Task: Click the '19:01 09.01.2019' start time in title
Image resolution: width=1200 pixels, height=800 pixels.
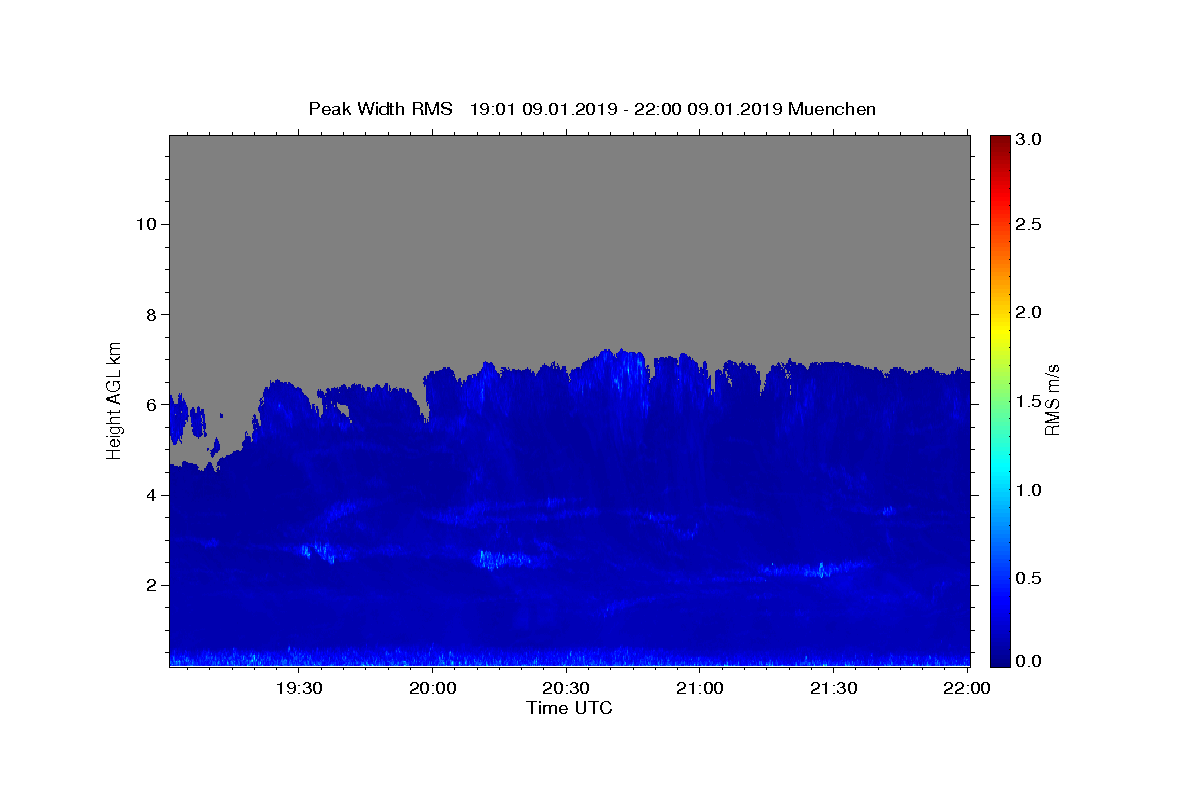Action: (x=543, y=109)
